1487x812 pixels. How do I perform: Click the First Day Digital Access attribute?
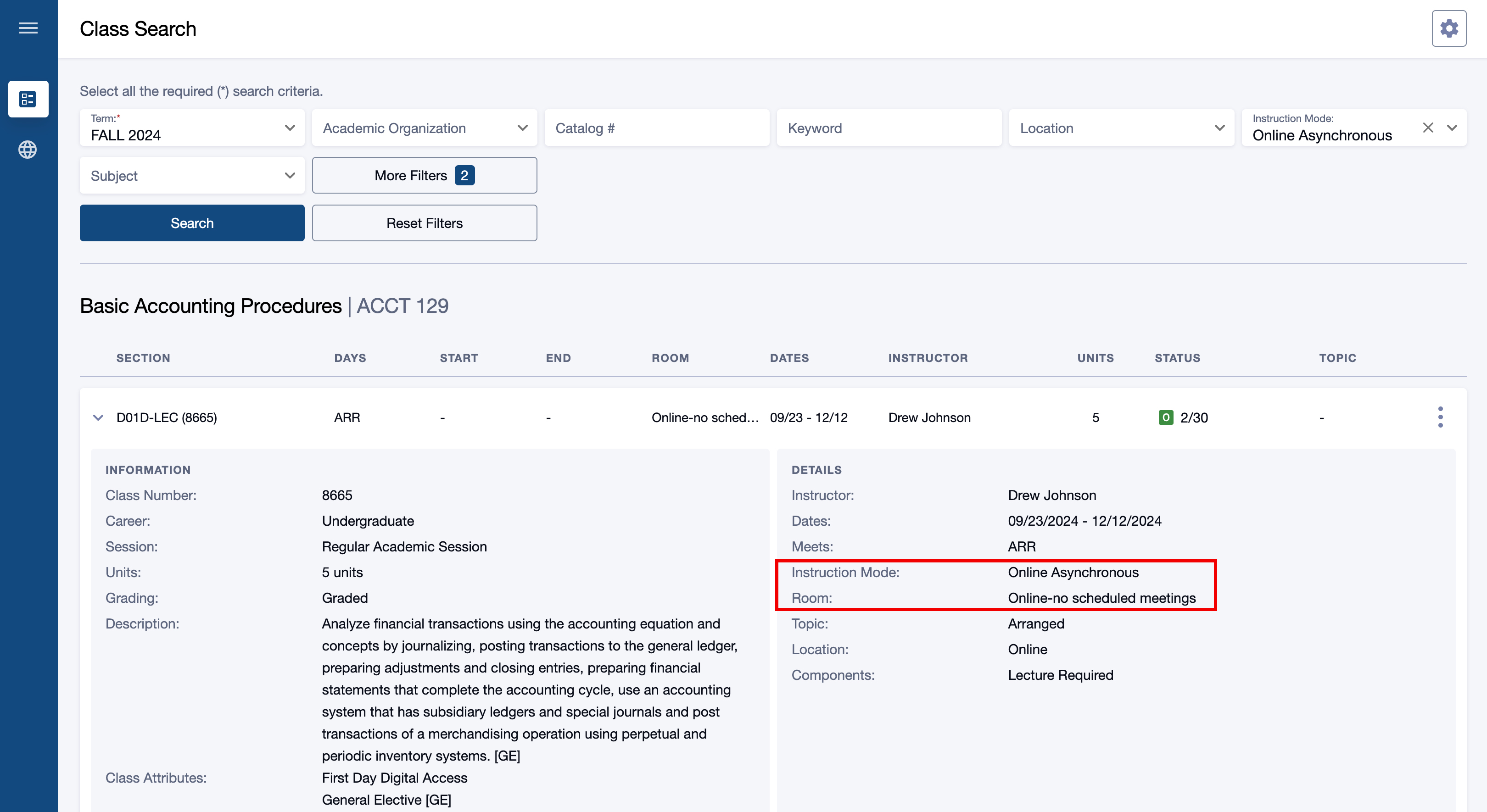point(394,778)
